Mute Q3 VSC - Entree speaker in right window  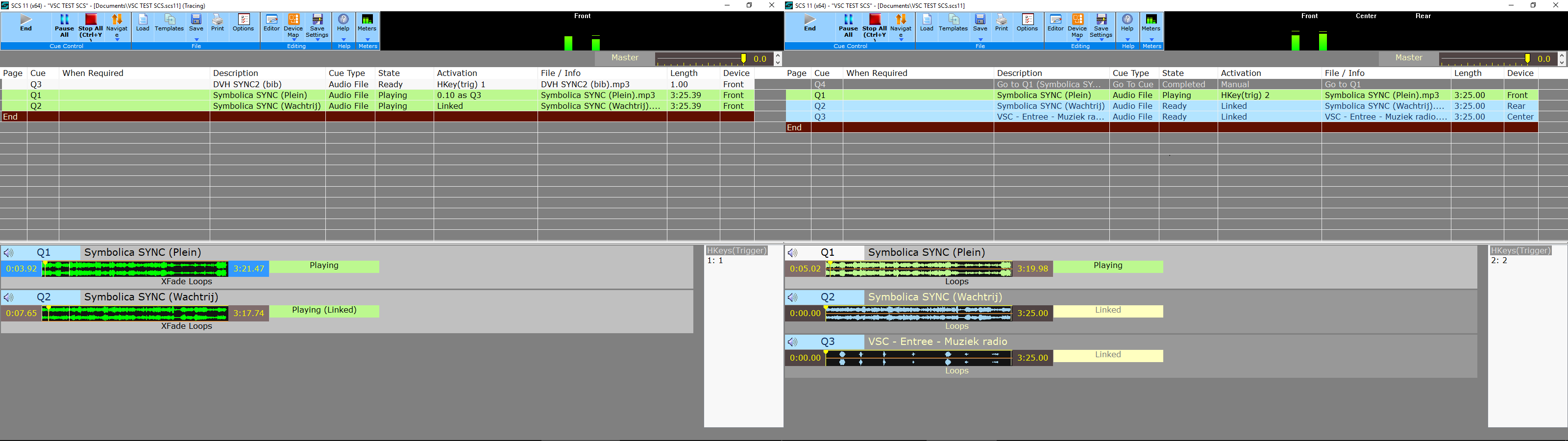point(792,342)
